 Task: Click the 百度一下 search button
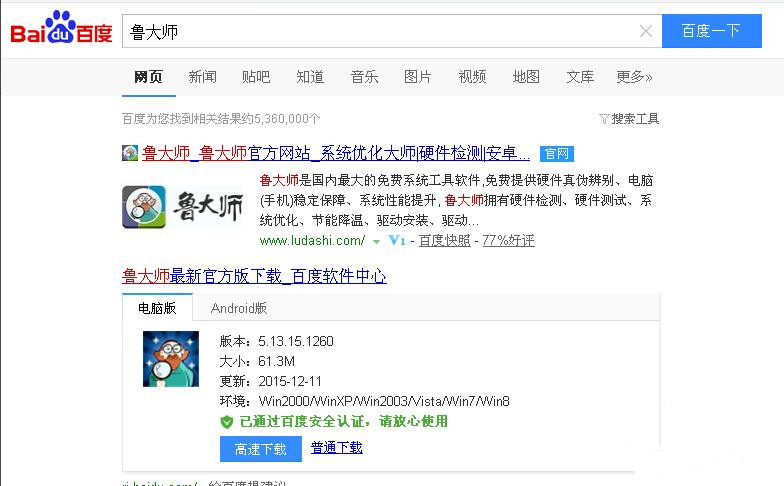pos(712,31)
